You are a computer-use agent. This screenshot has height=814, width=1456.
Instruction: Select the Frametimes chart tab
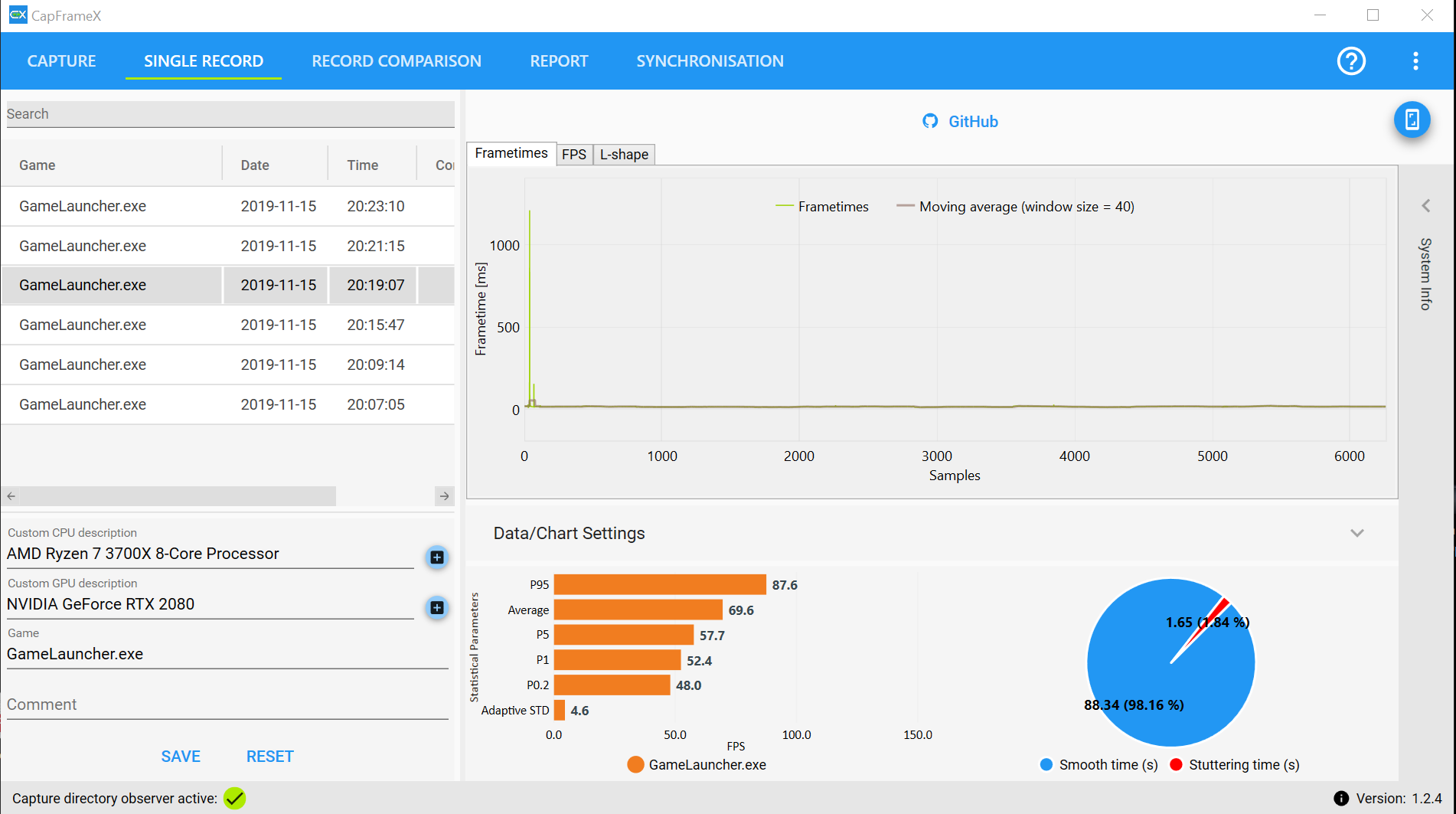(511, 153)
